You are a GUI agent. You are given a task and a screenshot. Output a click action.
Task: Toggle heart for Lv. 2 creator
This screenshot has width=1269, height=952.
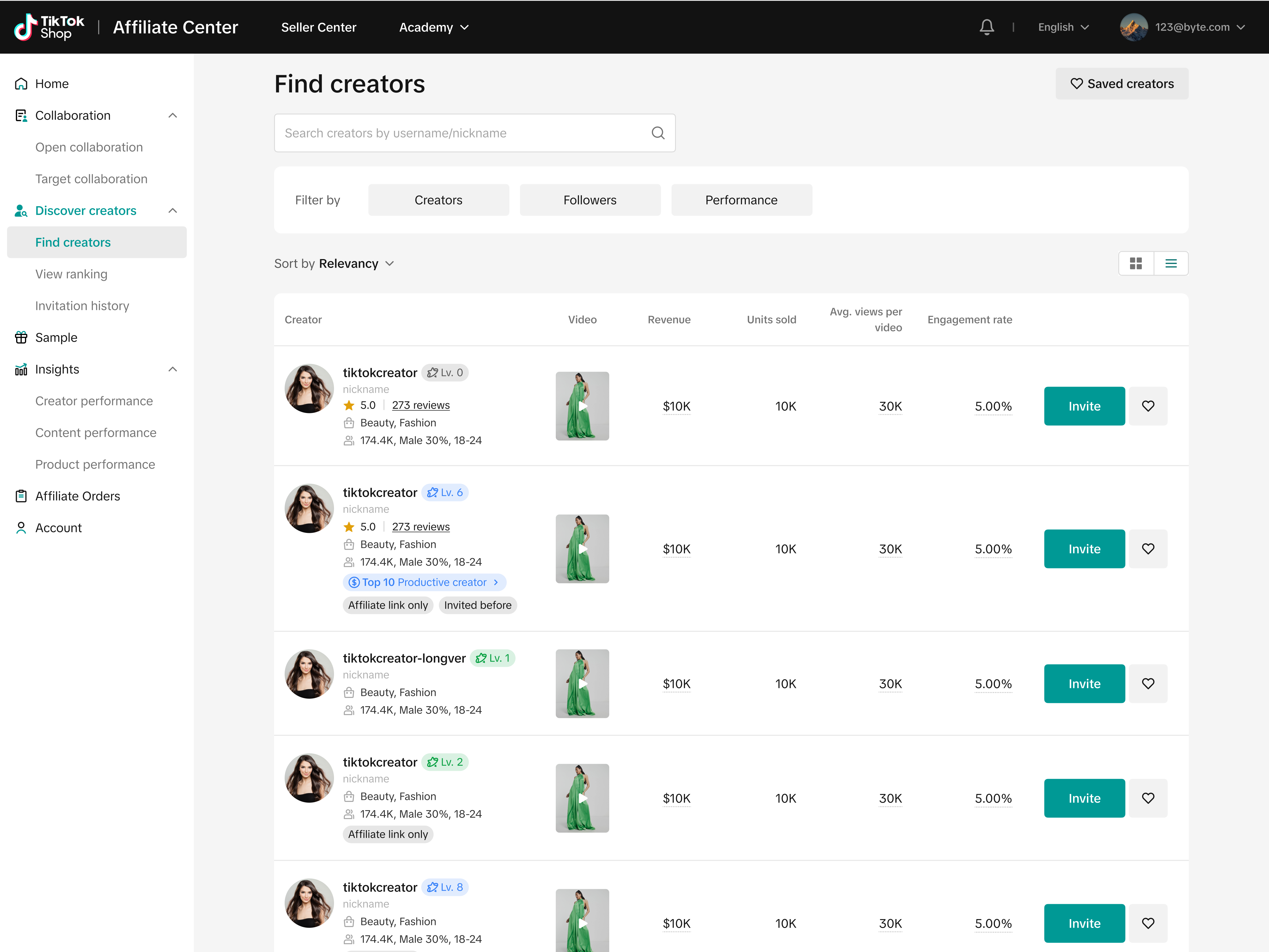[1147, 798]
